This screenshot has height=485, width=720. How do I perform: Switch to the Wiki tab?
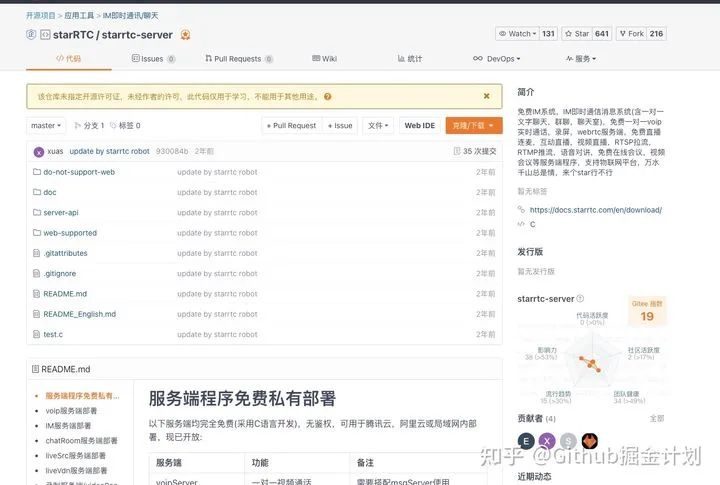click(x=324, y=59)
